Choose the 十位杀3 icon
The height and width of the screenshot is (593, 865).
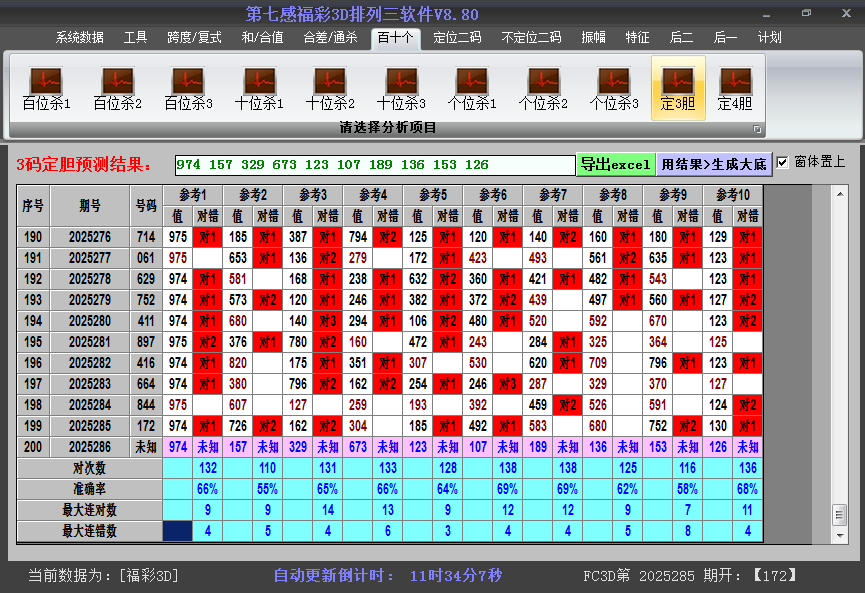click(401, 89)
